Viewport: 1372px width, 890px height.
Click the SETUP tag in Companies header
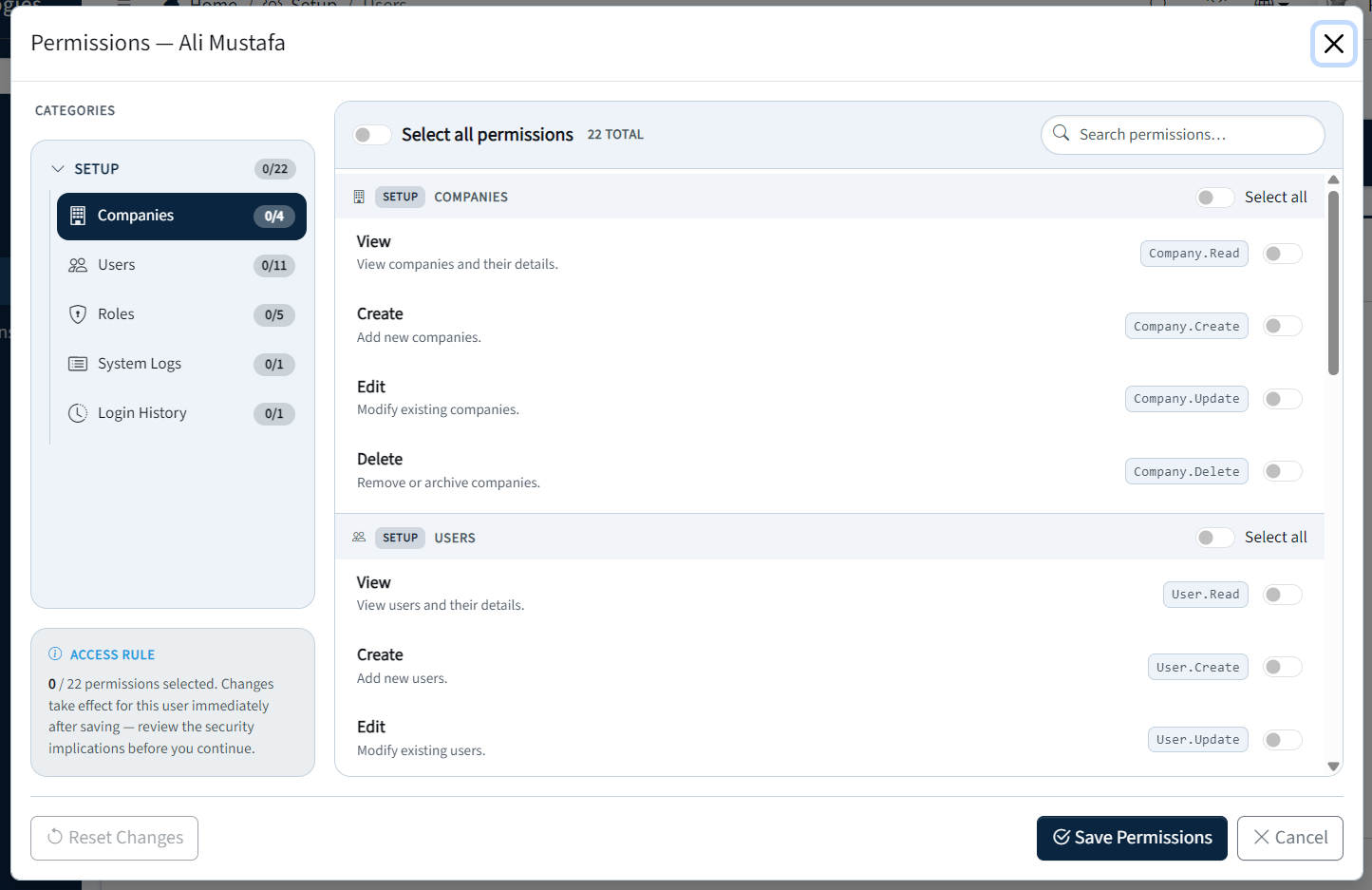[400, 197]
